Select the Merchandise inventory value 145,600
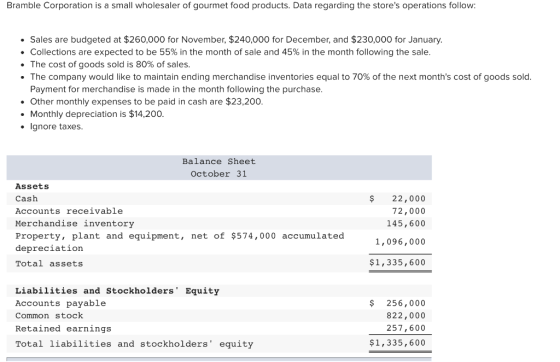Screen dimensions: 560x362 (x=406, y=223)
